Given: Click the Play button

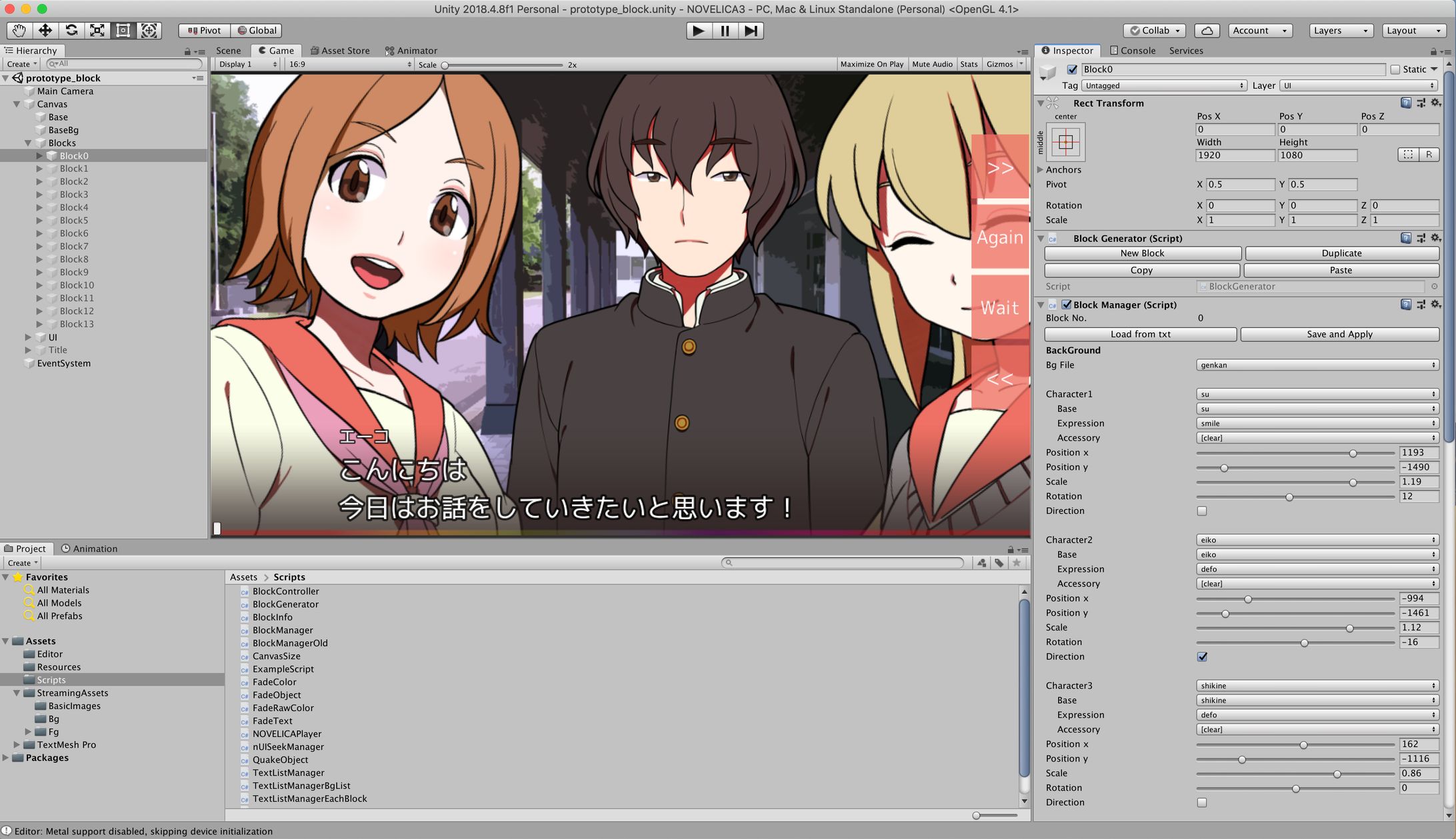Looking at the screenshot, I should pyautogui.click(x=699, y=31).
